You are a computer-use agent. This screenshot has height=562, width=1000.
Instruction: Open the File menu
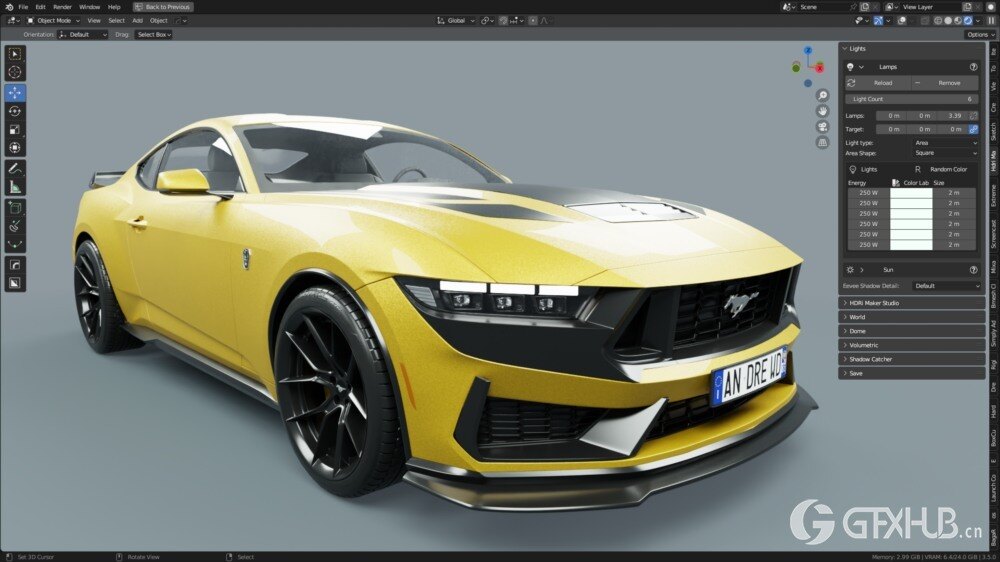[23, 7]
